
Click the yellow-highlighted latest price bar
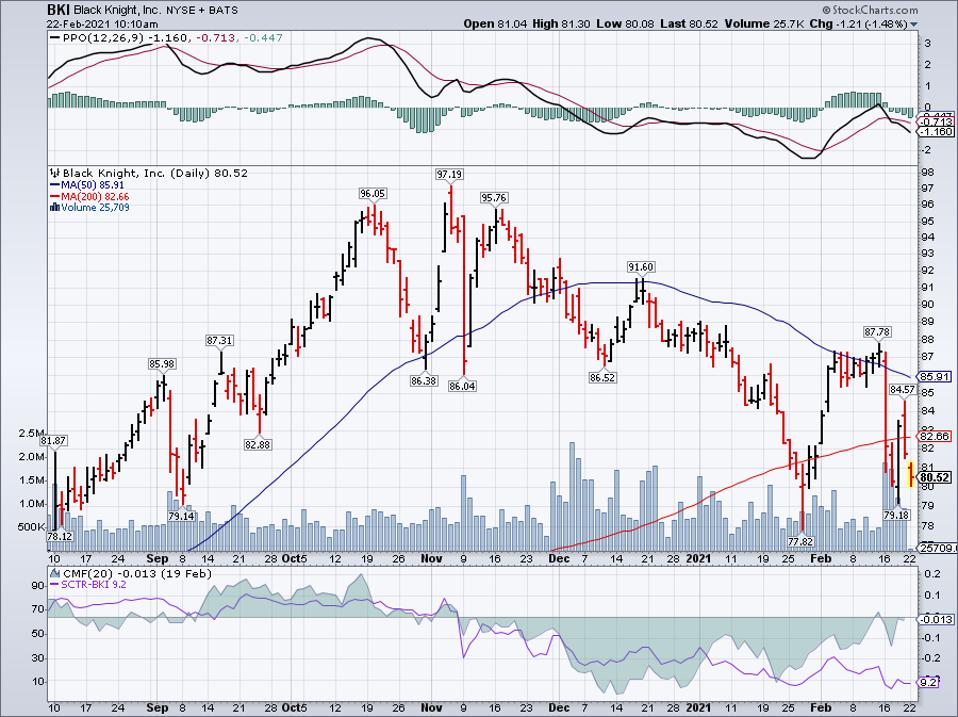pos(910,475)
